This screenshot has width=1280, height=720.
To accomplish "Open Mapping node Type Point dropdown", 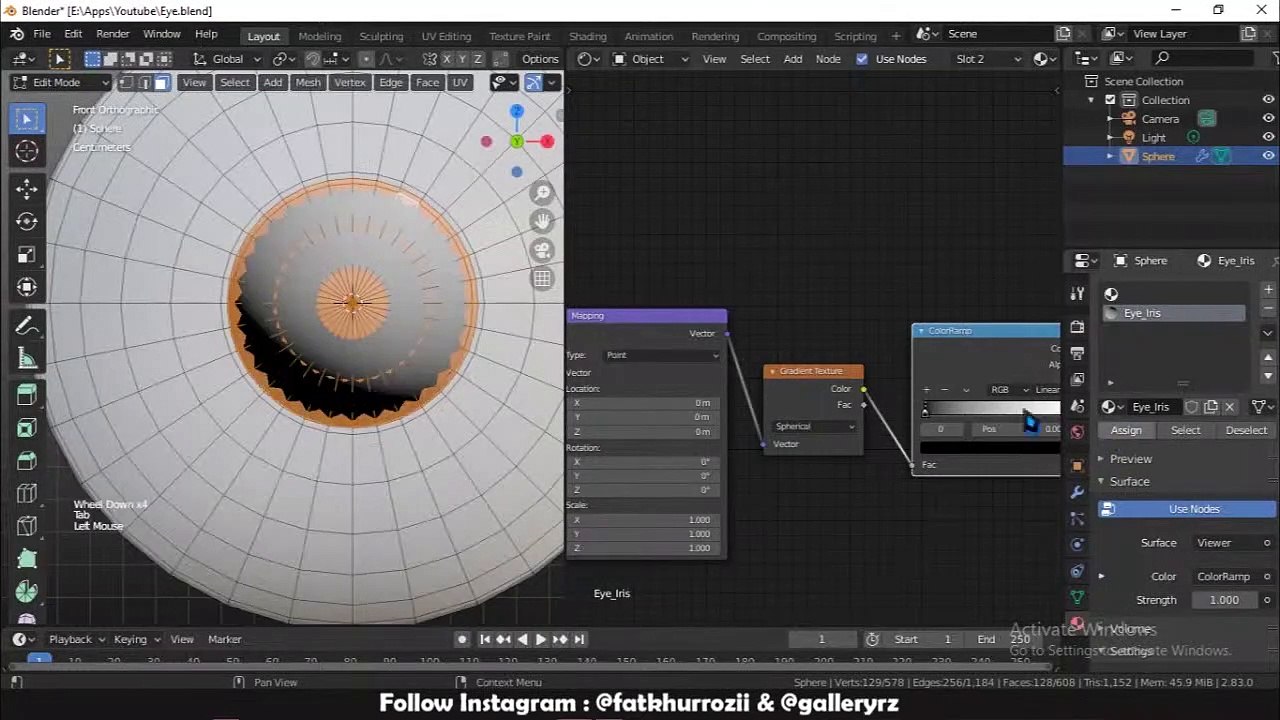I will click(662, 356).
